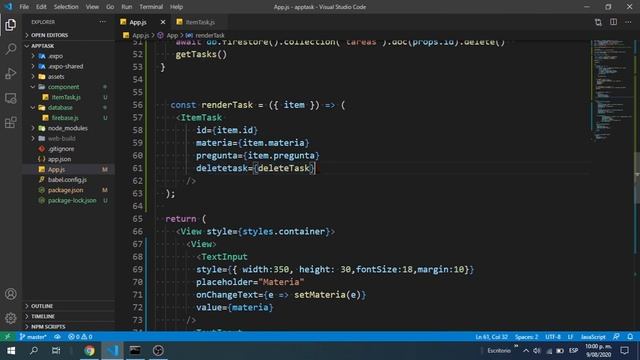Click the Synchronize Changes icon
Image resolution: width=640 pixels, height=360 pixels.
58,337
